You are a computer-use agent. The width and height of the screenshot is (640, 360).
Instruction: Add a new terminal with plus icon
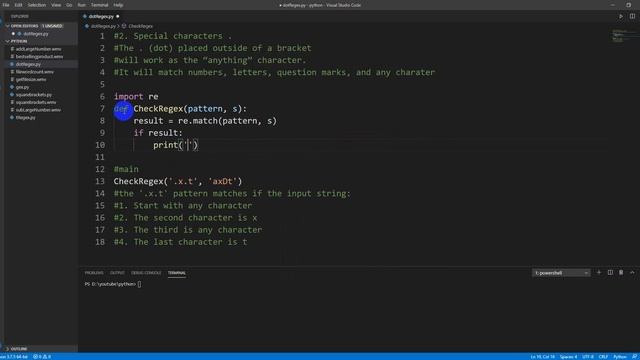pos(599,273)
